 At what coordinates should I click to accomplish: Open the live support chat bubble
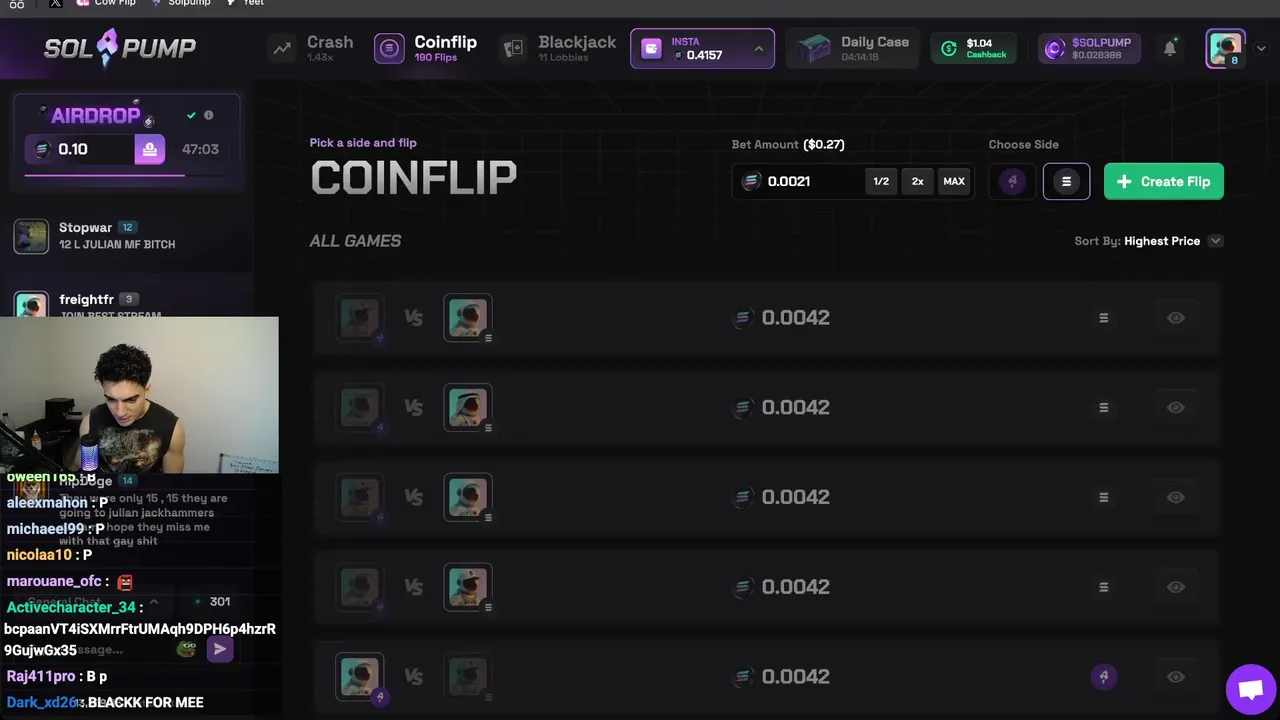click(1251, 690)
